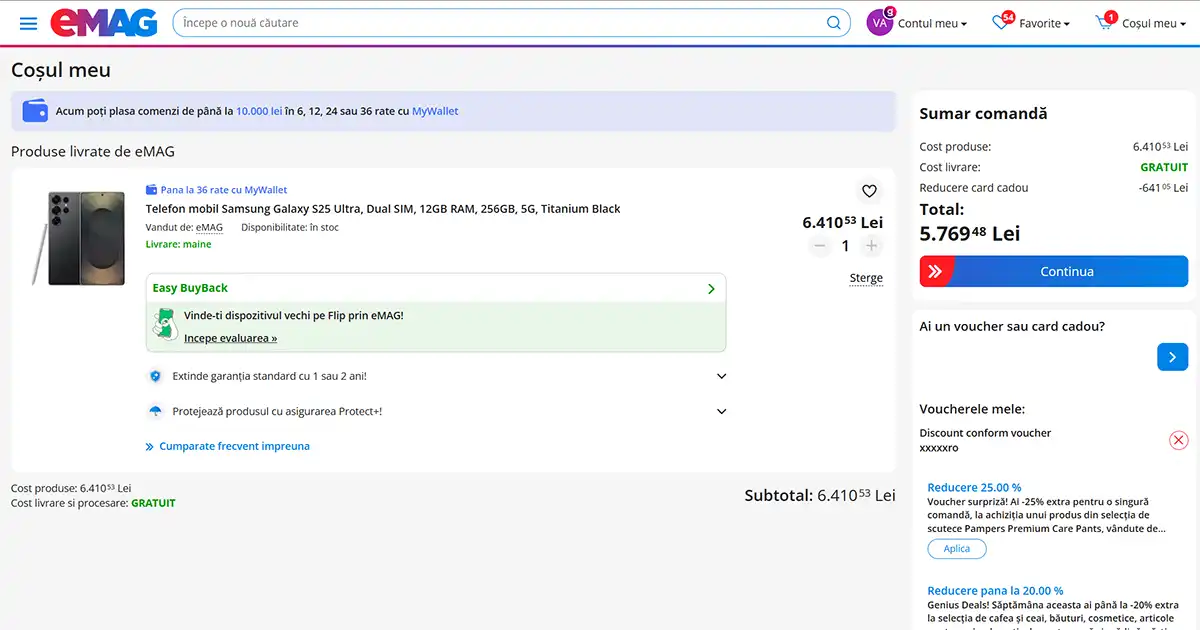Click the Favorite heart icon in header
The height and width of the screenshot is (630, 1200).
[x=1001, y=23]
